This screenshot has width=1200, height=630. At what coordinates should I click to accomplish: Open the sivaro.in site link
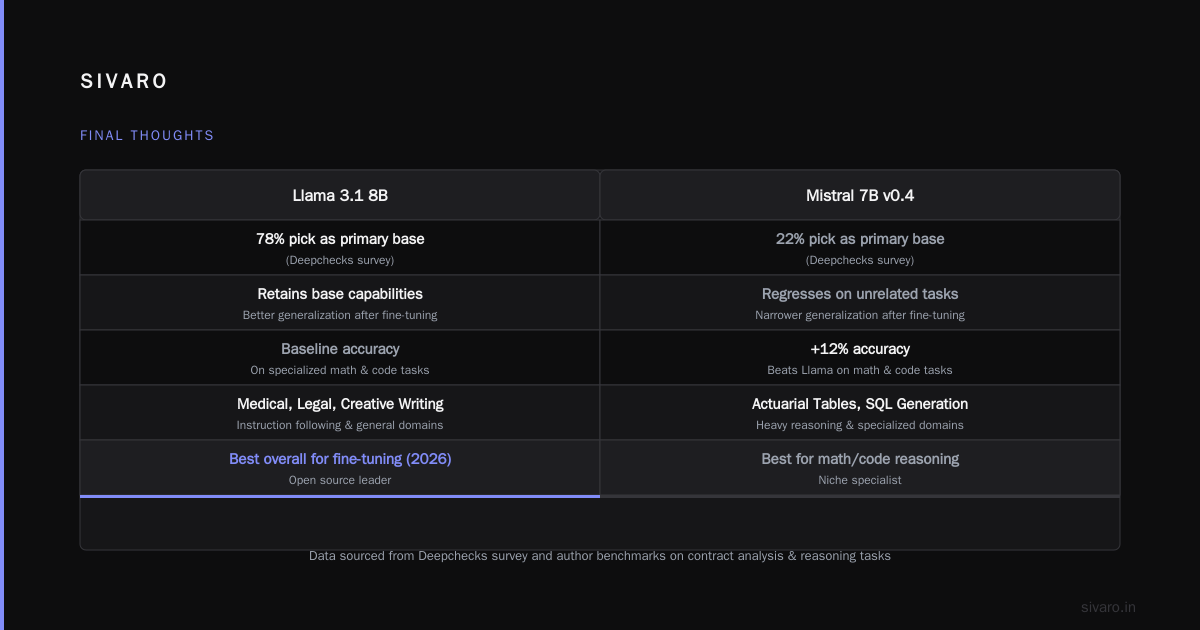coord(1108,607)
